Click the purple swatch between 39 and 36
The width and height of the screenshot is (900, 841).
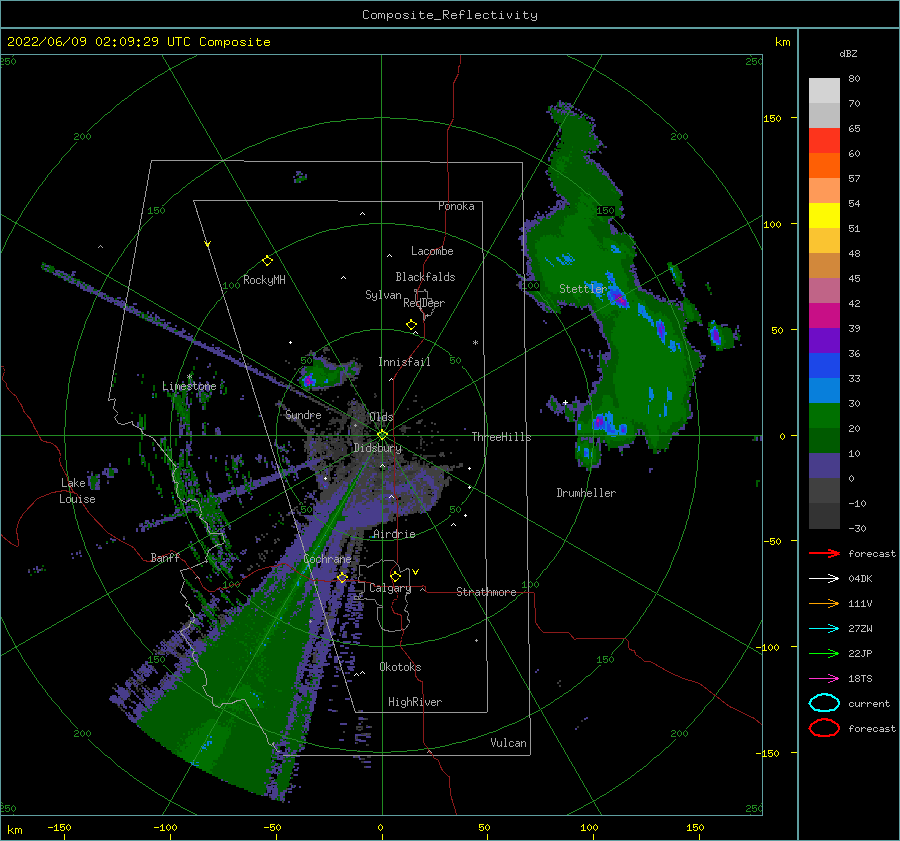click(x=824, y=340)
